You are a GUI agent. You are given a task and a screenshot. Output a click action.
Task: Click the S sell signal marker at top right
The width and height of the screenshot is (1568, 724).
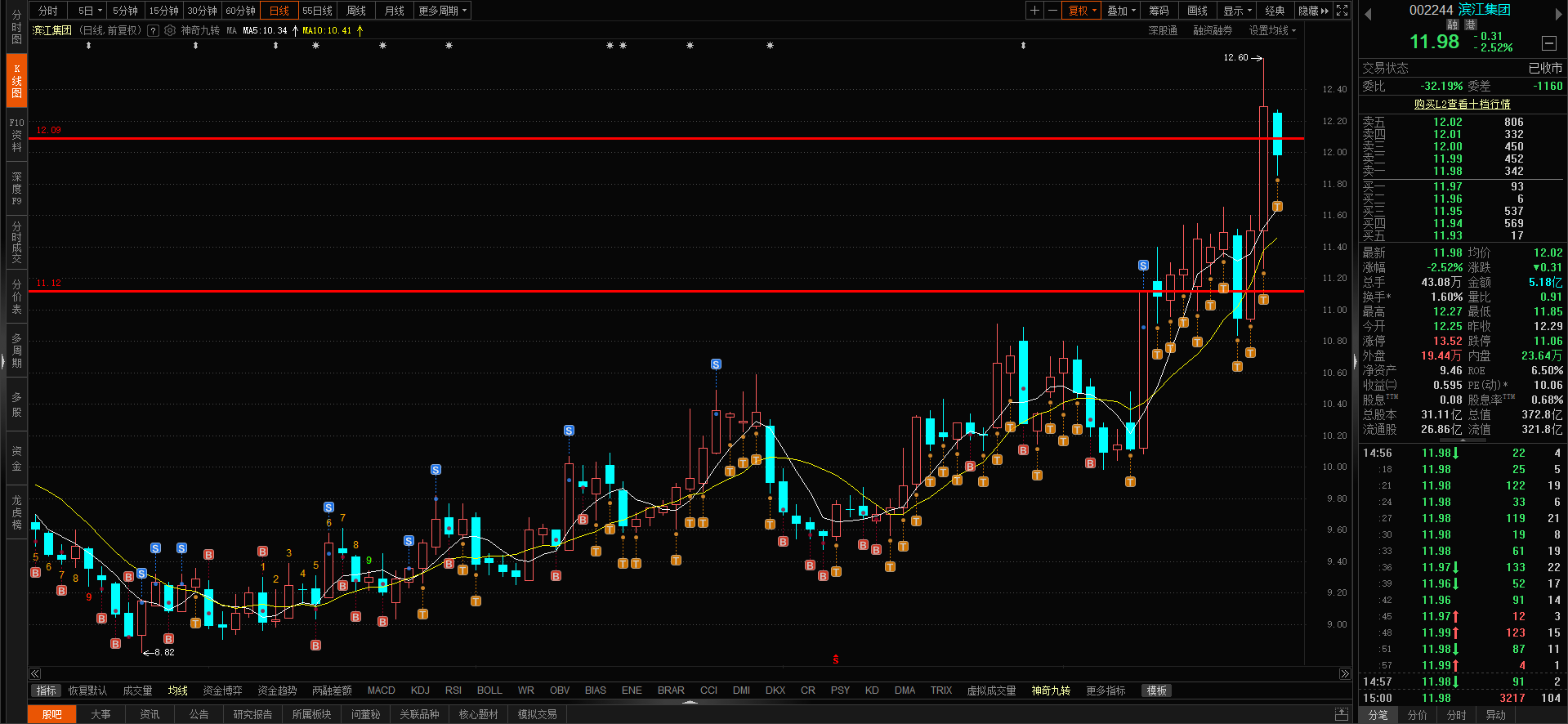click(x=1143, y=266)
